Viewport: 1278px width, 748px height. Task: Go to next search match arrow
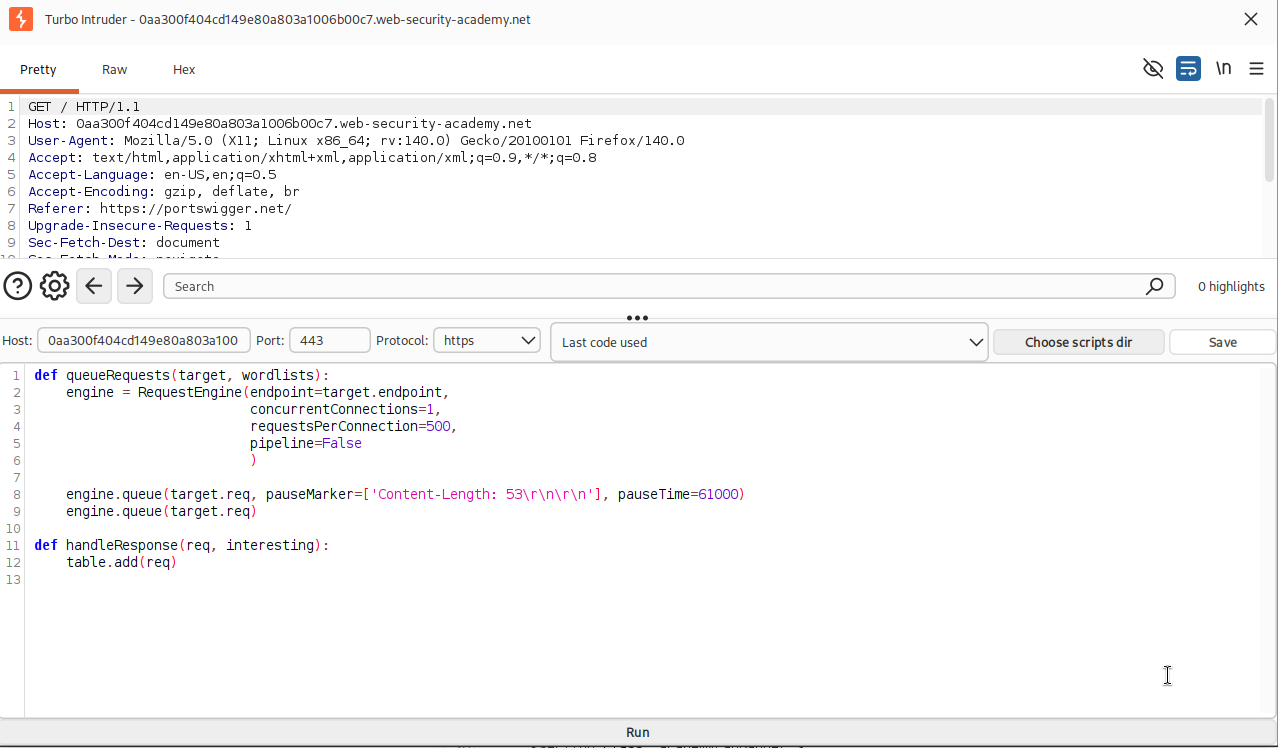pyautogui.click(x=135, y=286)
